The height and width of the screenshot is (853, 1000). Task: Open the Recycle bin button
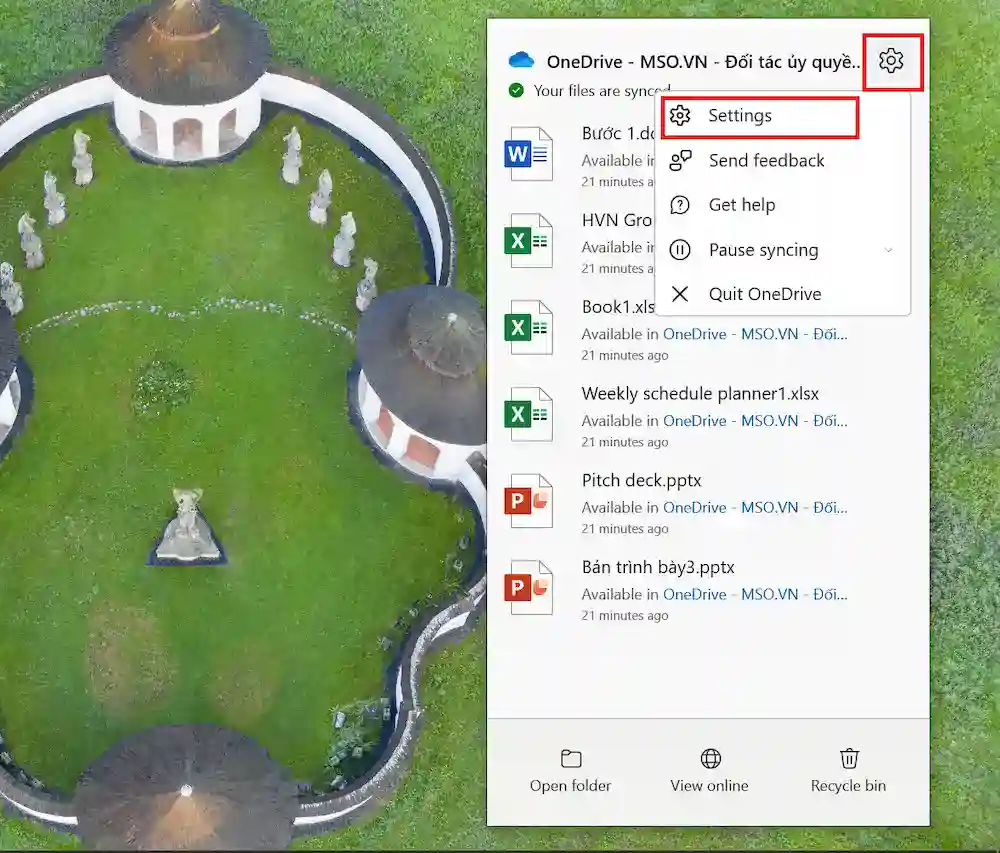(848, 771)
